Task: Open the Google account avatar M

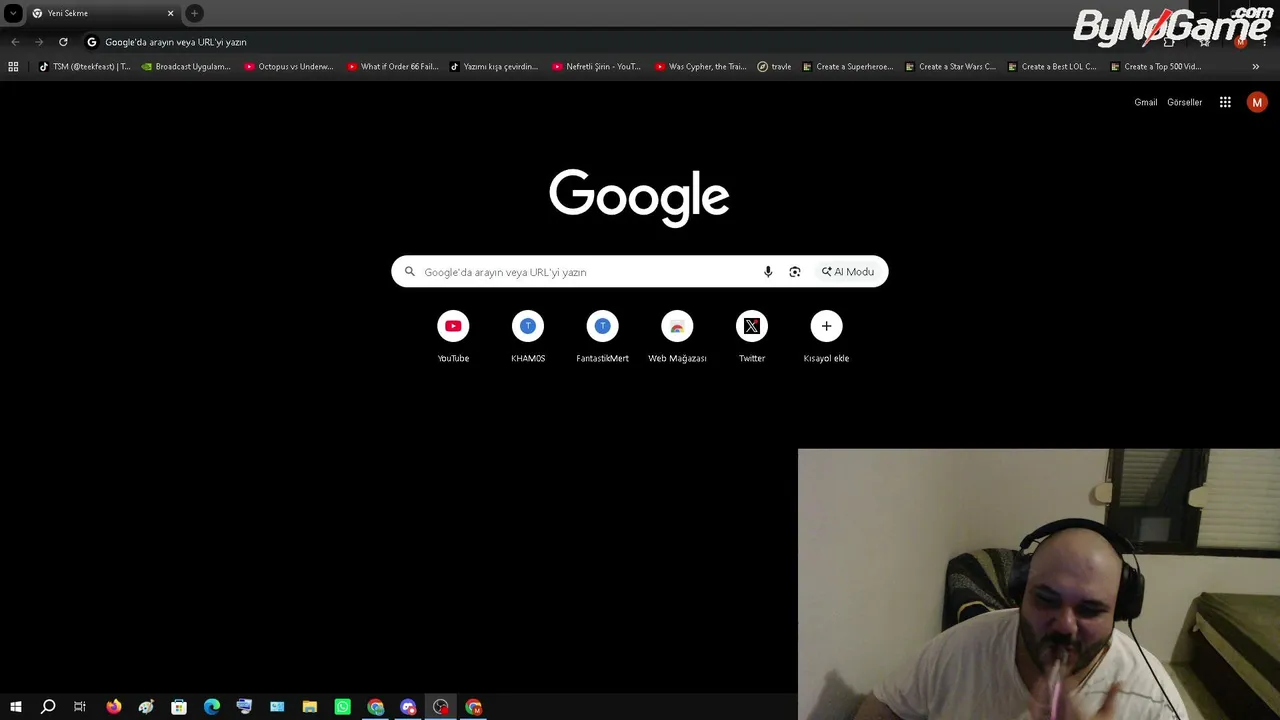Action: 1257,102
